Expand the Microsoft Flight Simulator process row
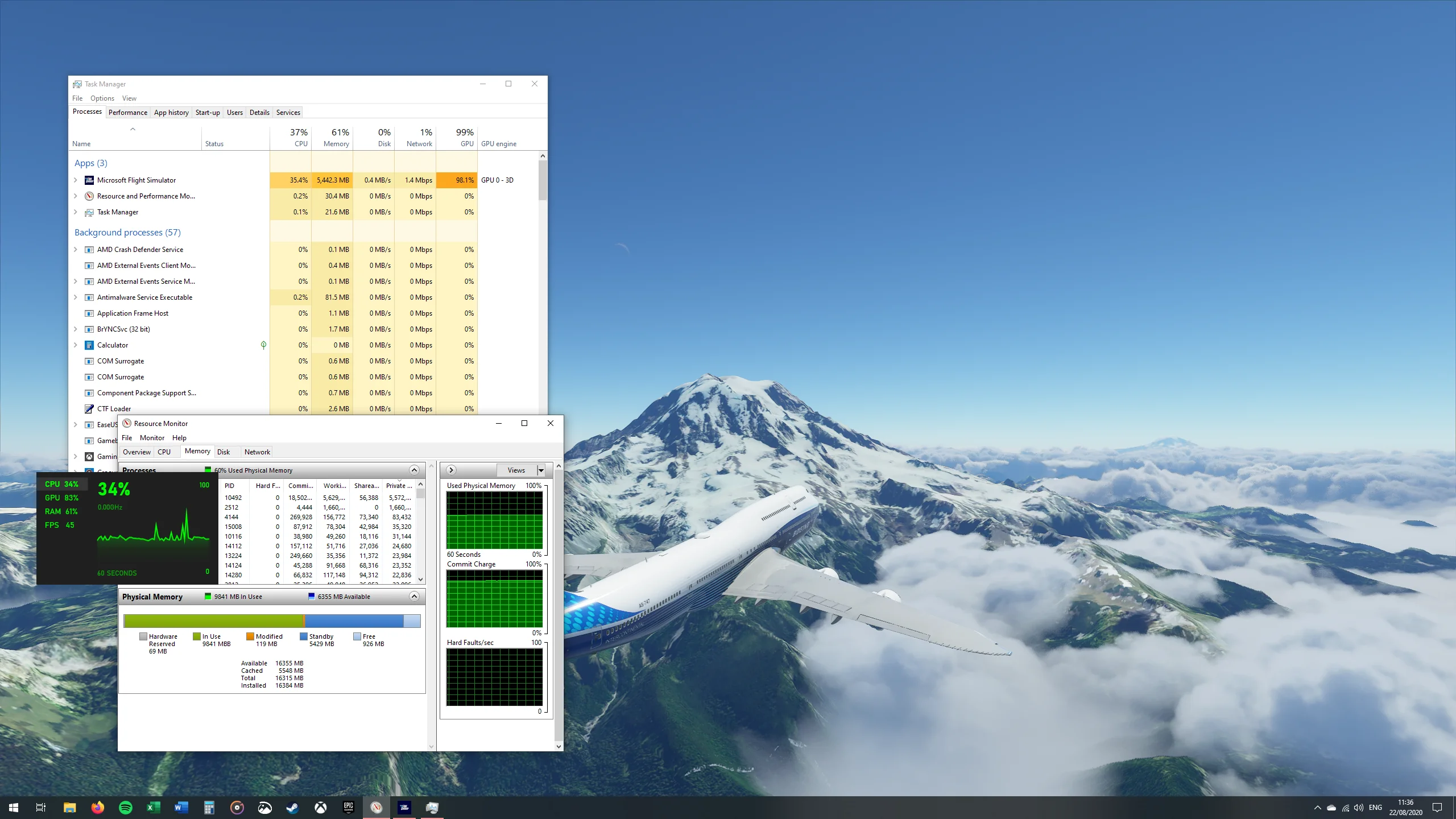Image resolution: width=1456 pixels, height=819 pixels. point(76,180)
